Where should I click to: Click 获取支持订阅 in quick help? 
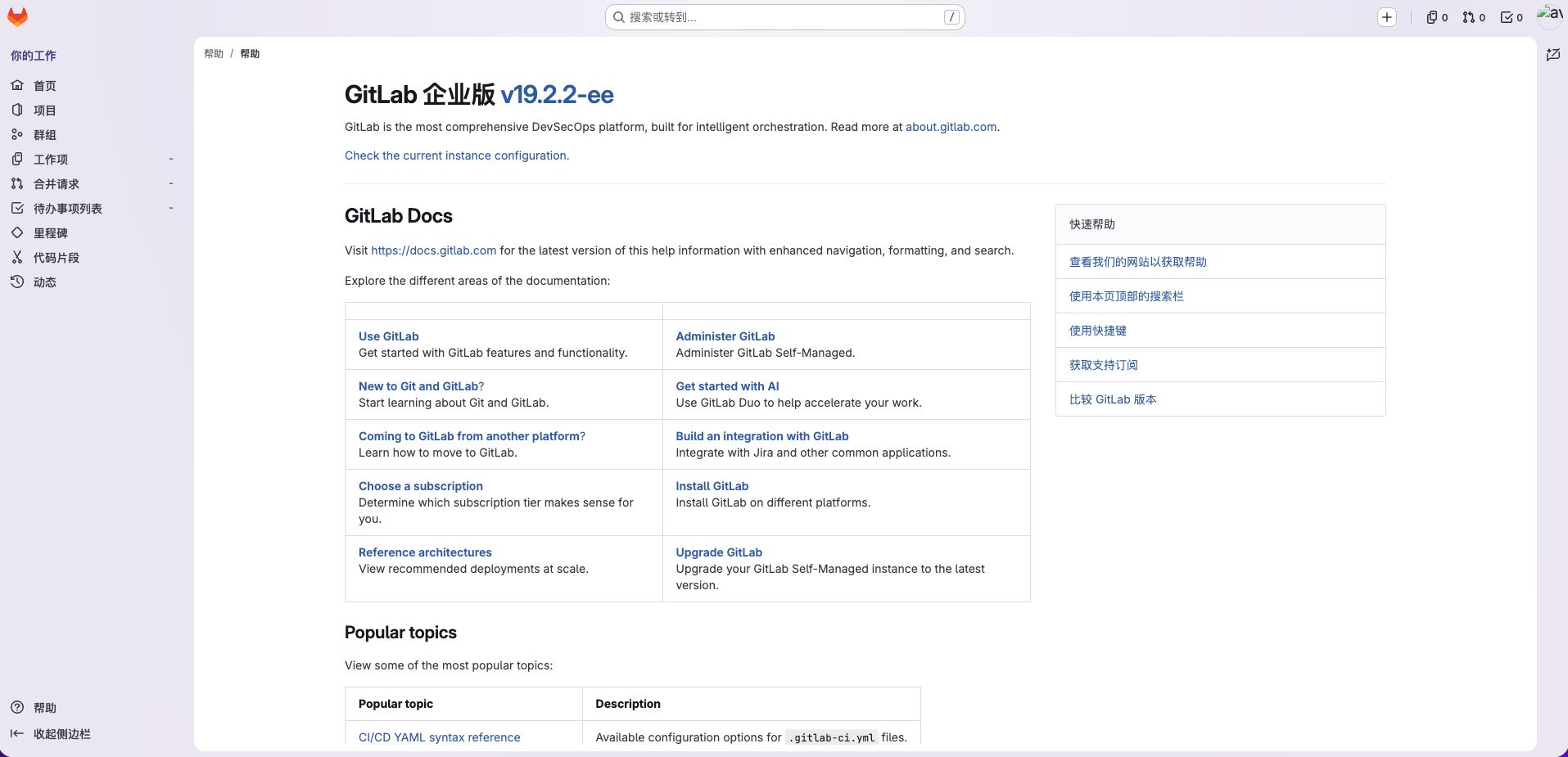point(1104,365)
